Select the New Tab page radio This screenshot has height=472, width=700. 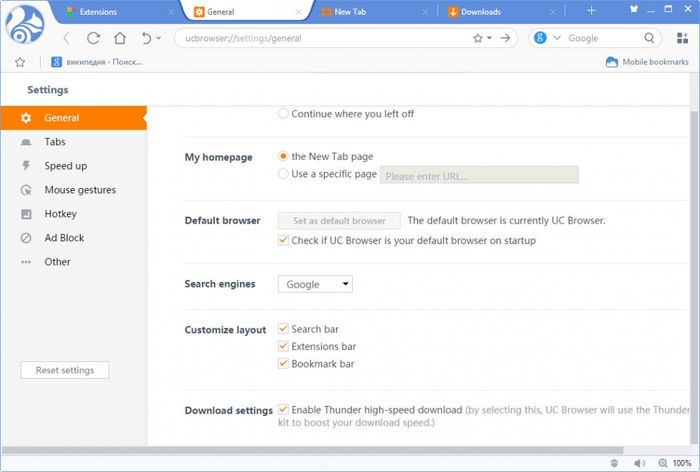(283, 156)
